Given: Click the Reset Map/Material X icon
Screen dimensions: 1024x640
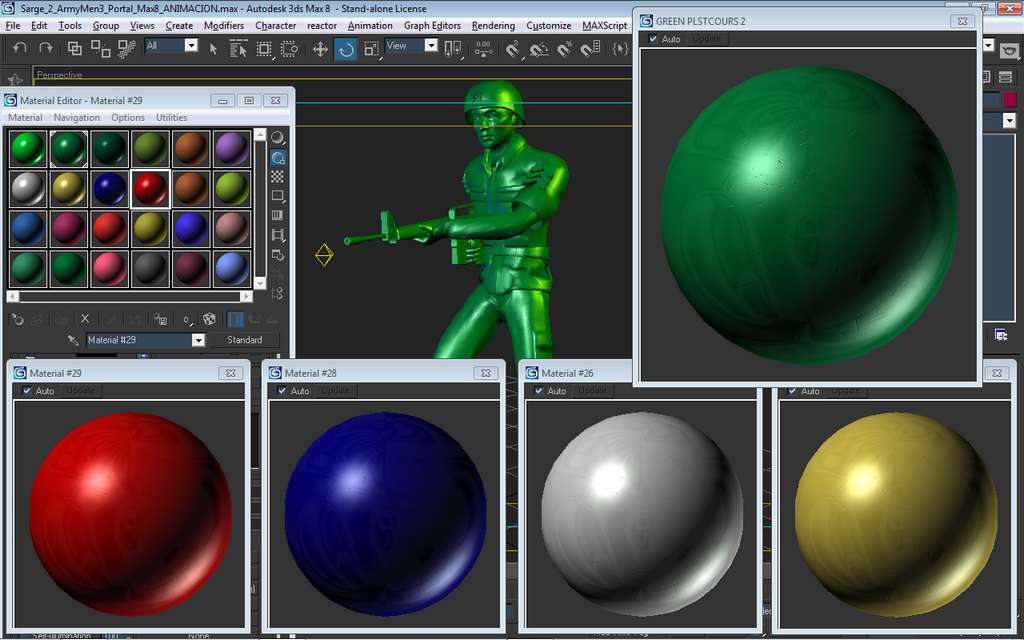Looking at the screenshot, I should click(x=85, y=319).
